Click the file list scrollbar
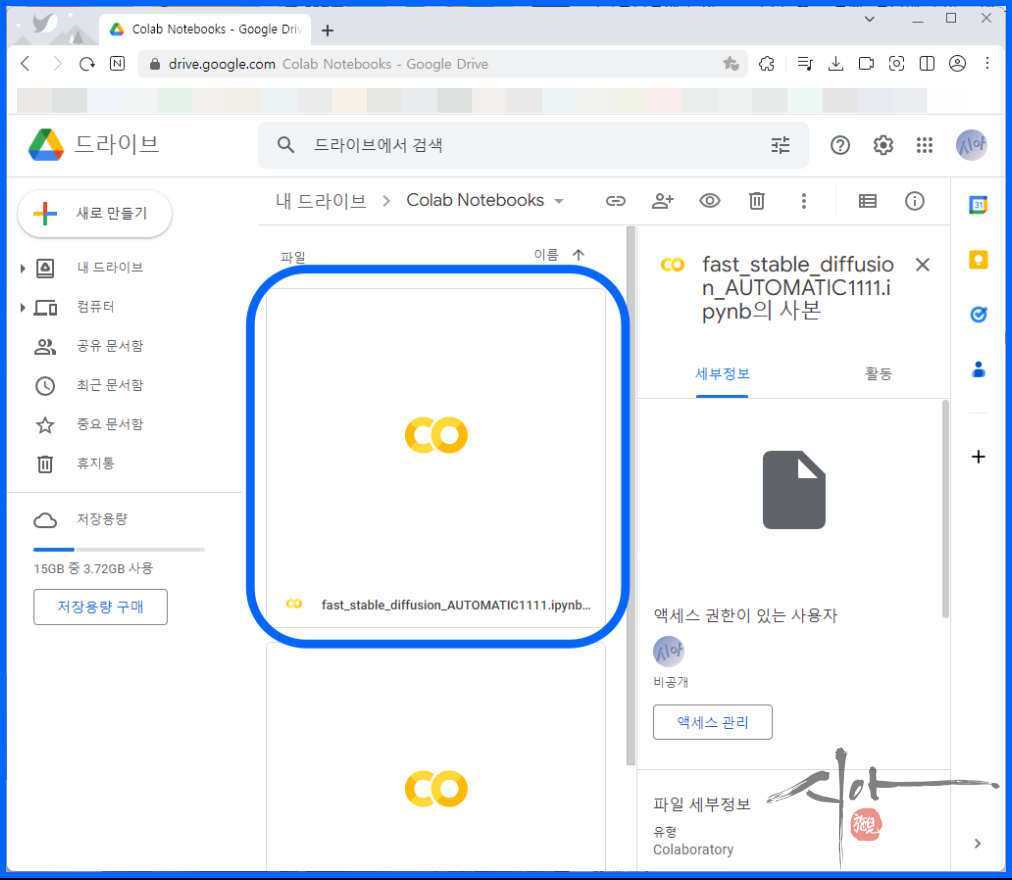 pyautogui.click(x=631, y=496)
